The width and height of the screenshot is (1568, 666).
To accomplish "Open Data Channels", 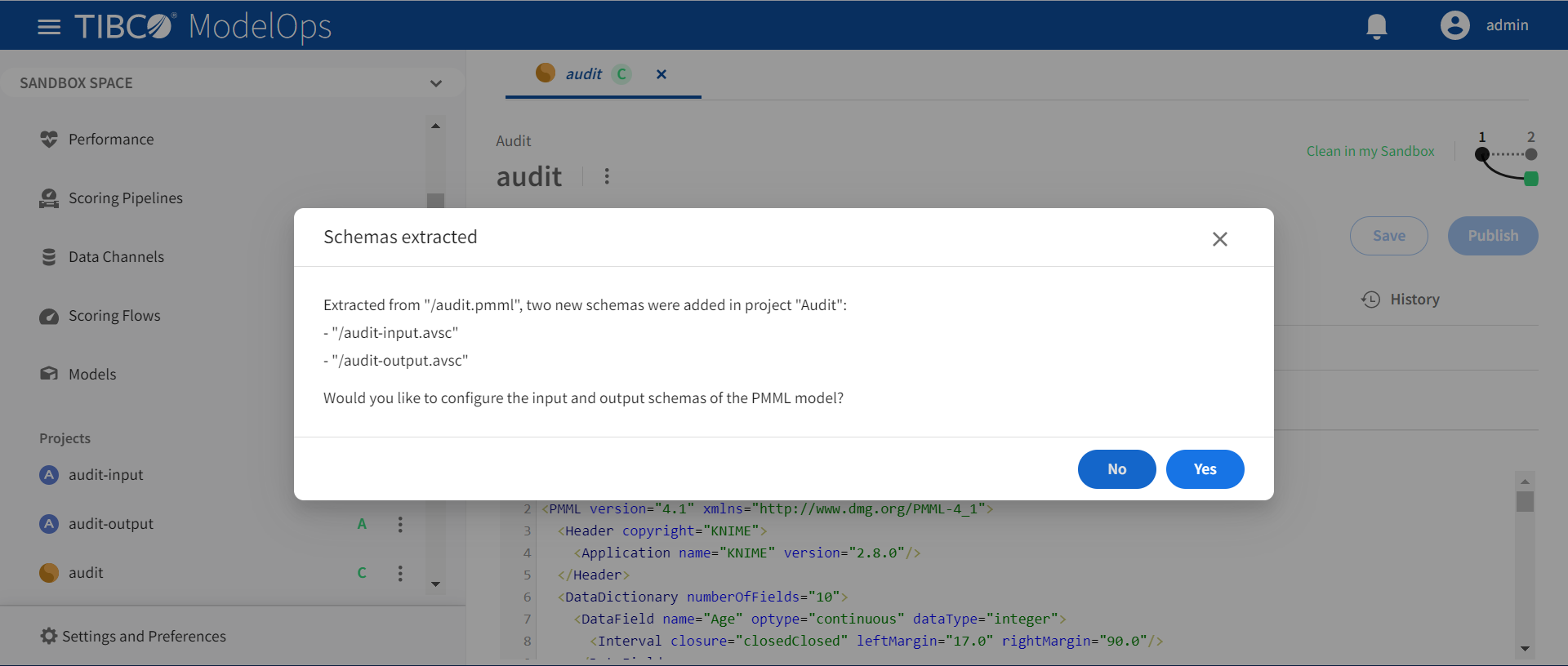I will tap(116, 257).
